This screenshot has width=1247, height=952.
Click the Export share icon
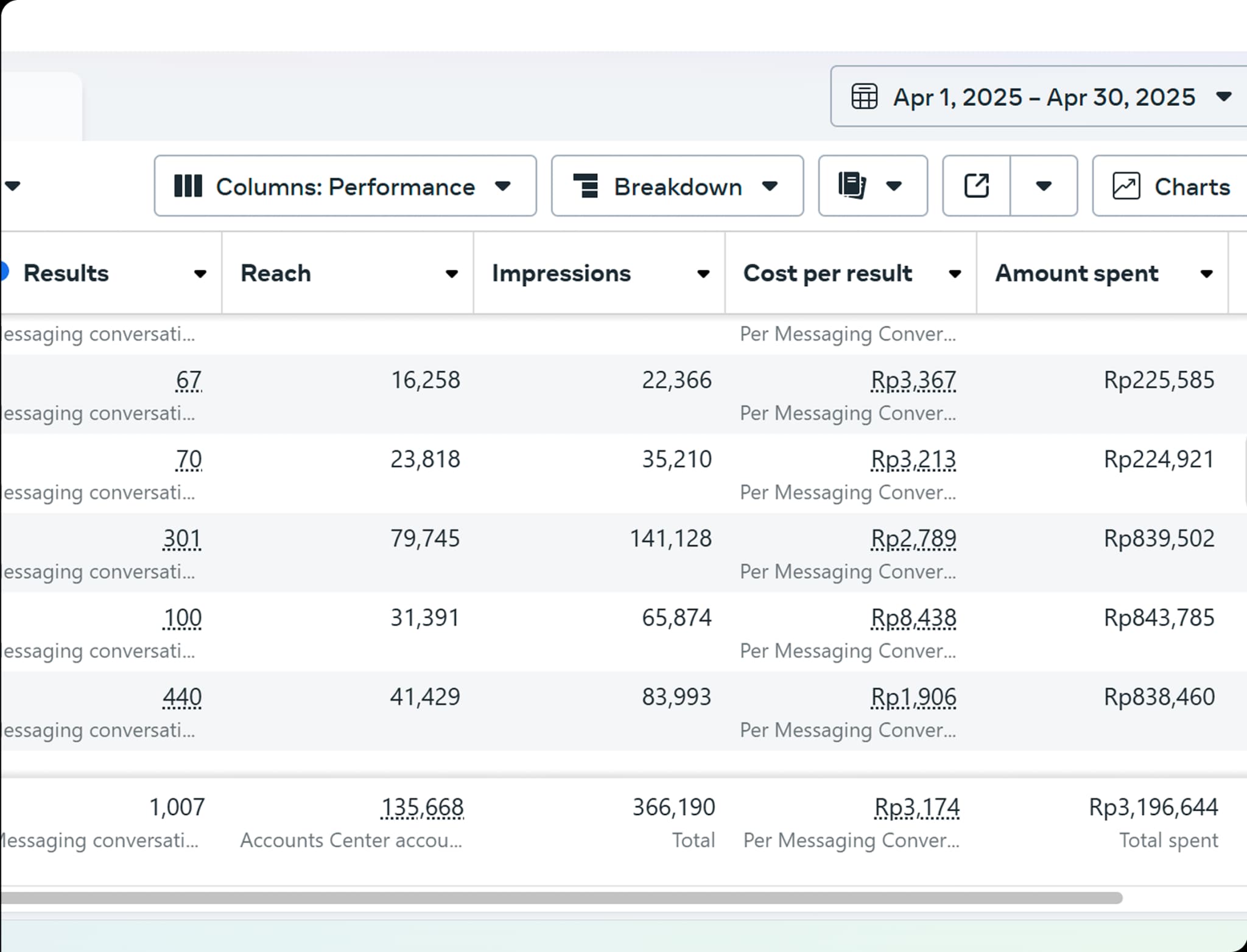pos(977,186)
